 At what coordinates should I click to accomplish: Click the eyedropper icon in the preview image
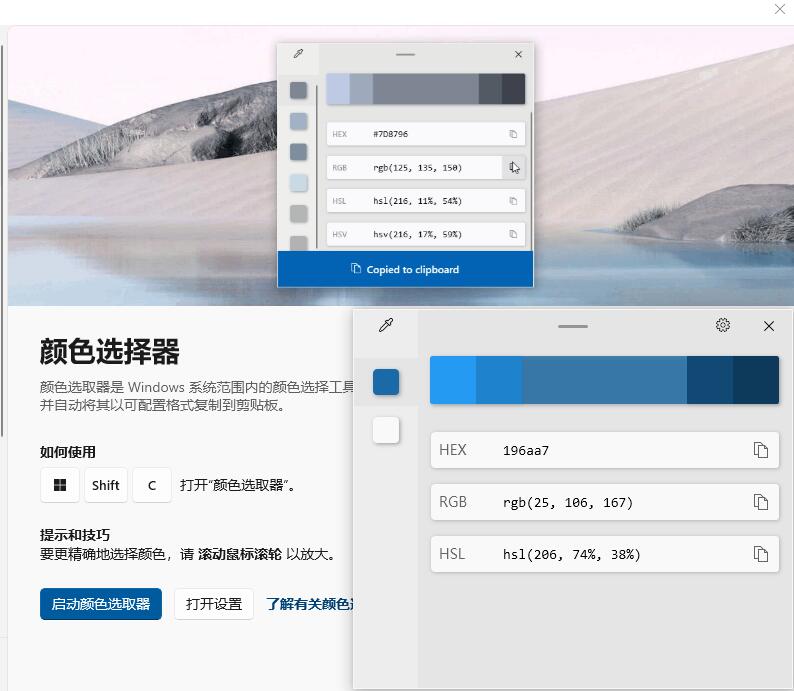click(298, 54)
